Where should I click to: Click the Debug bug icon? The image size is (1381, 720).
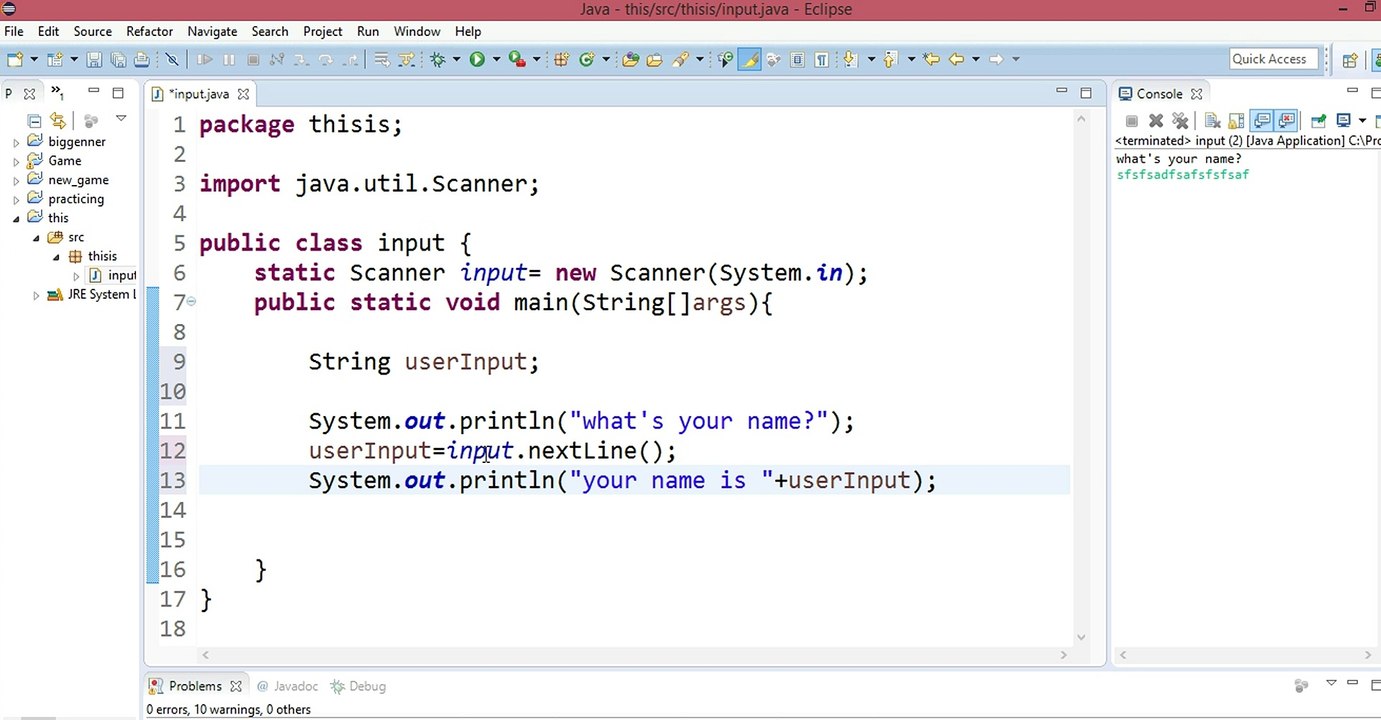pos(438,59)
